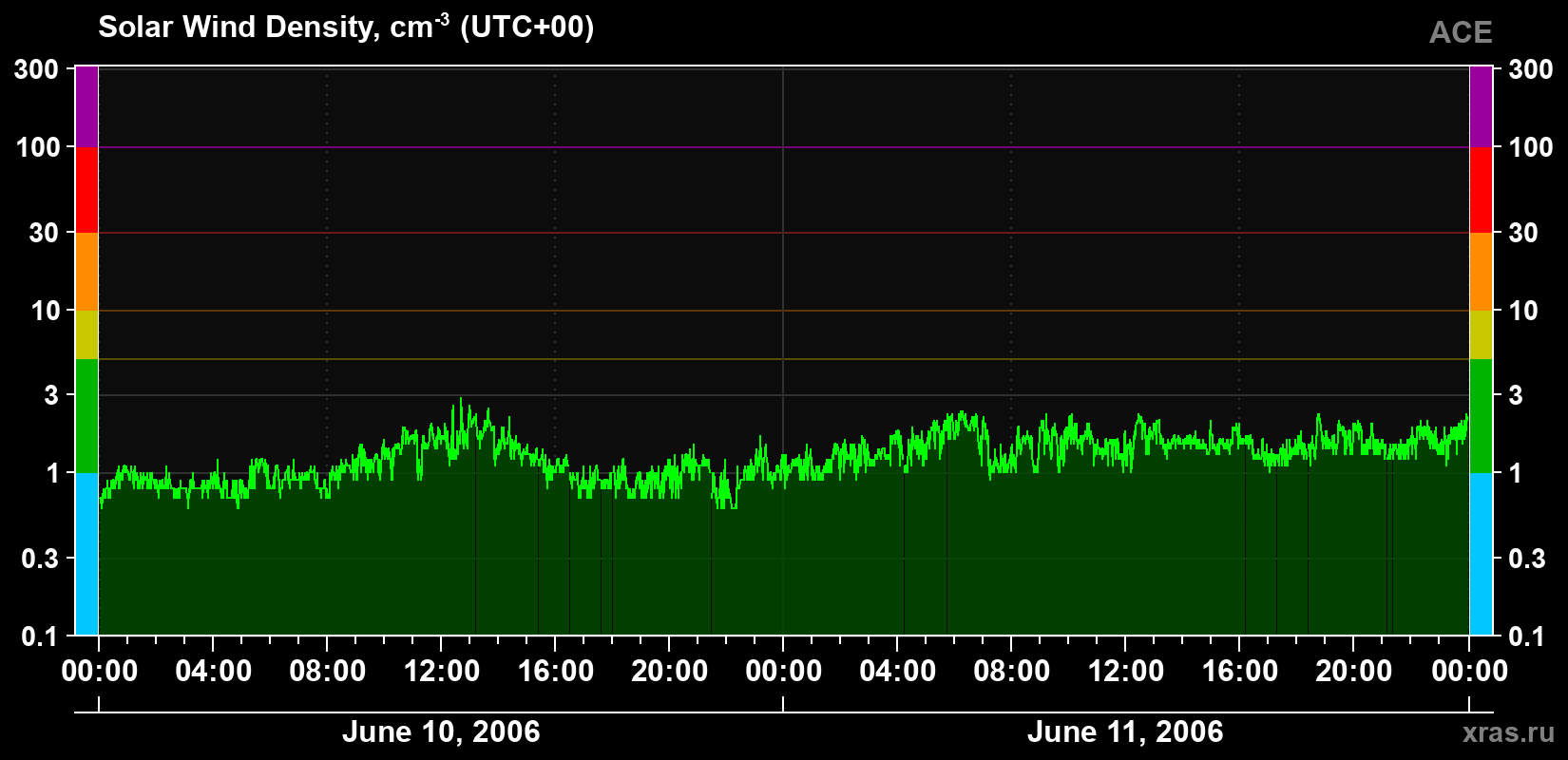Click the 12:00 time label for June 10
The image size is (1568, 760).
coord(441,672)
